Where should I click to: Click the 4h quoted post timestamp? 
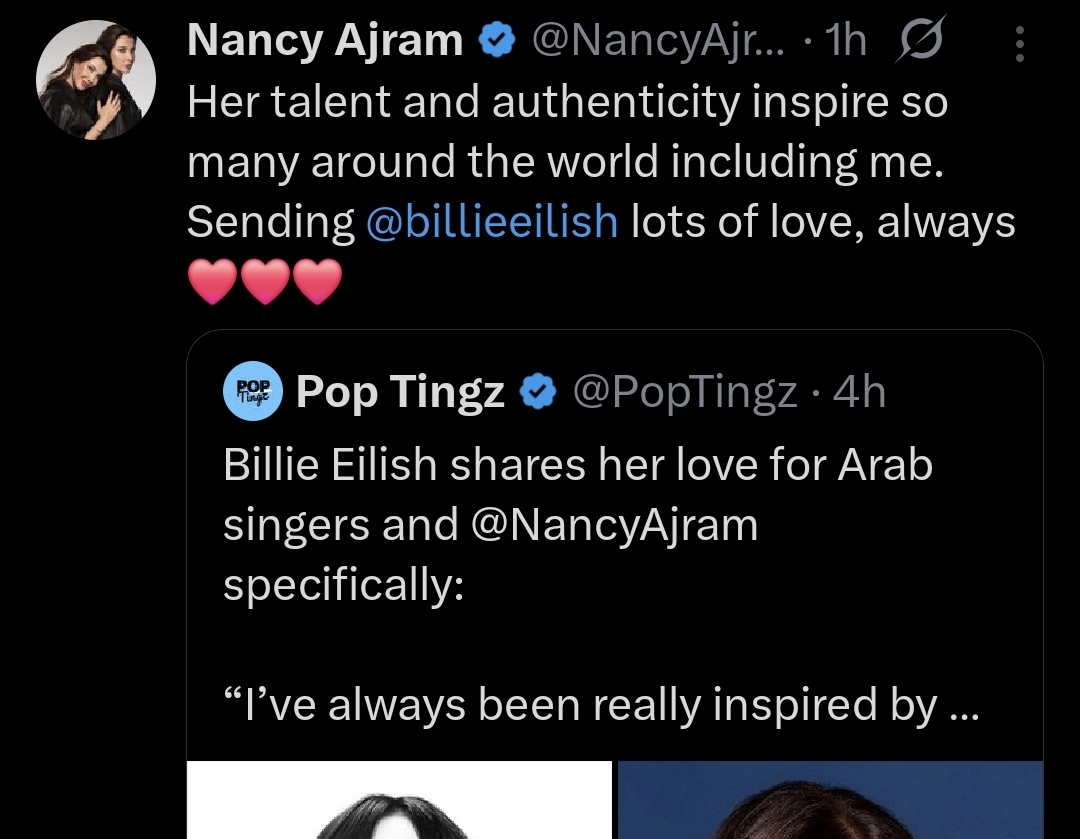pyautogui.click(x=860, y=393)
